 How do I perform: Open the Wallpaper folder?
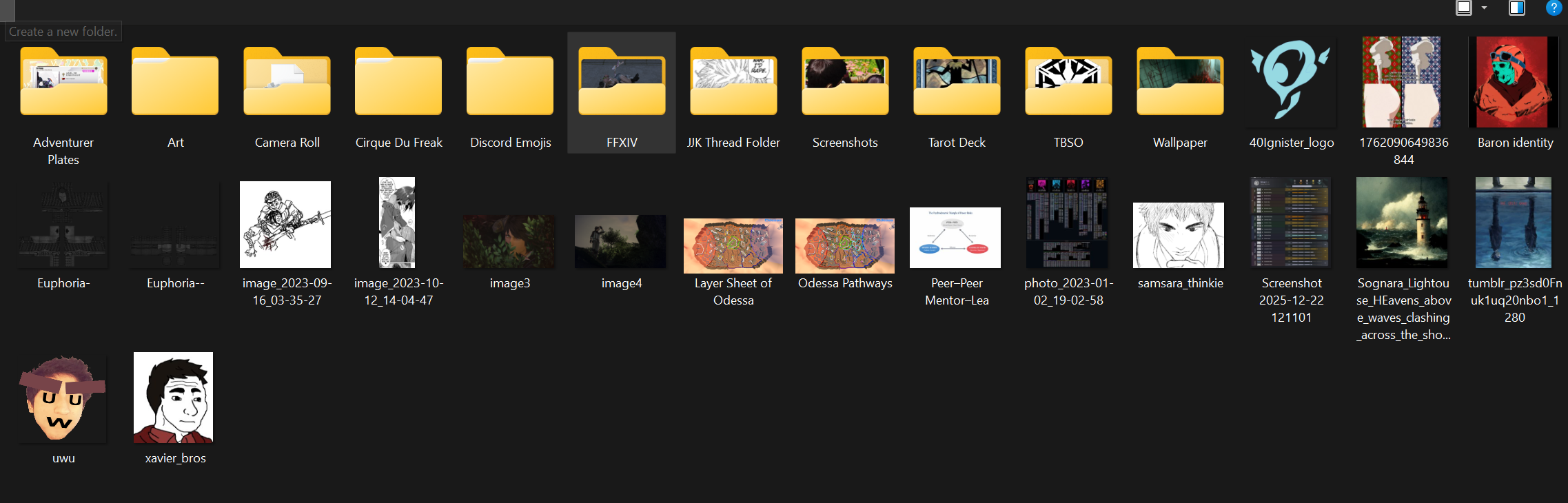pos(1180,81)
